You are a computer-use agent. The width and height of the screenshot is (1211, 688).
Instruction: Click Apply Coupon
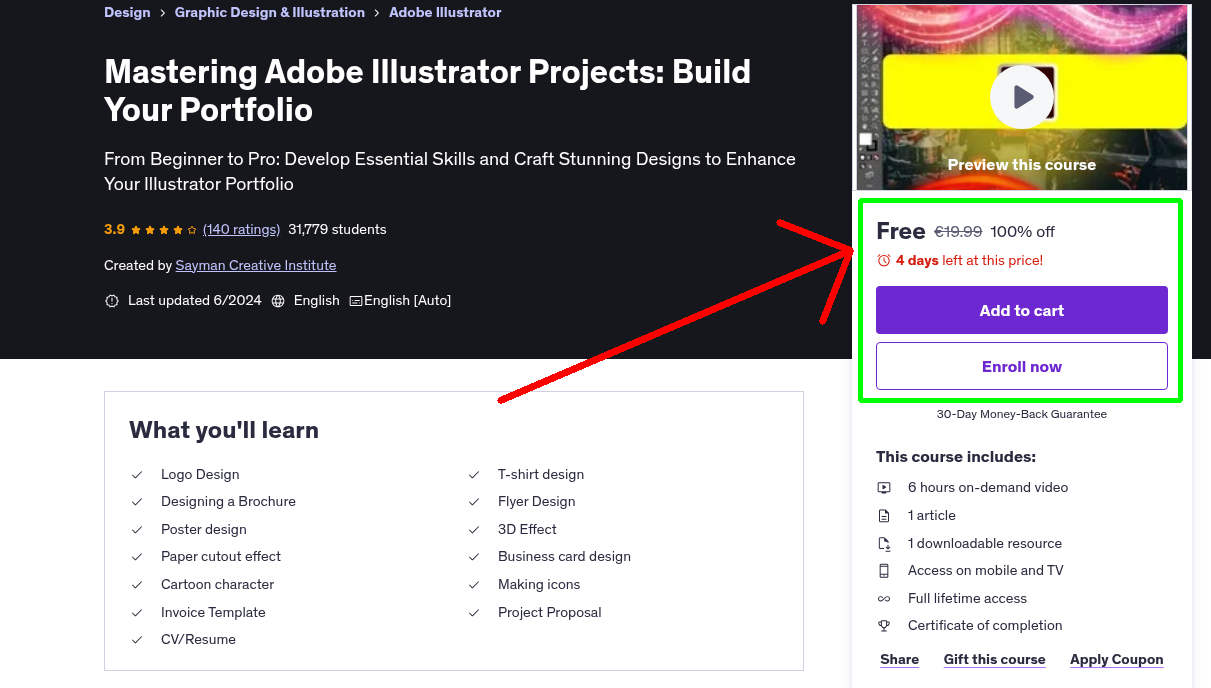point(1116,659)
